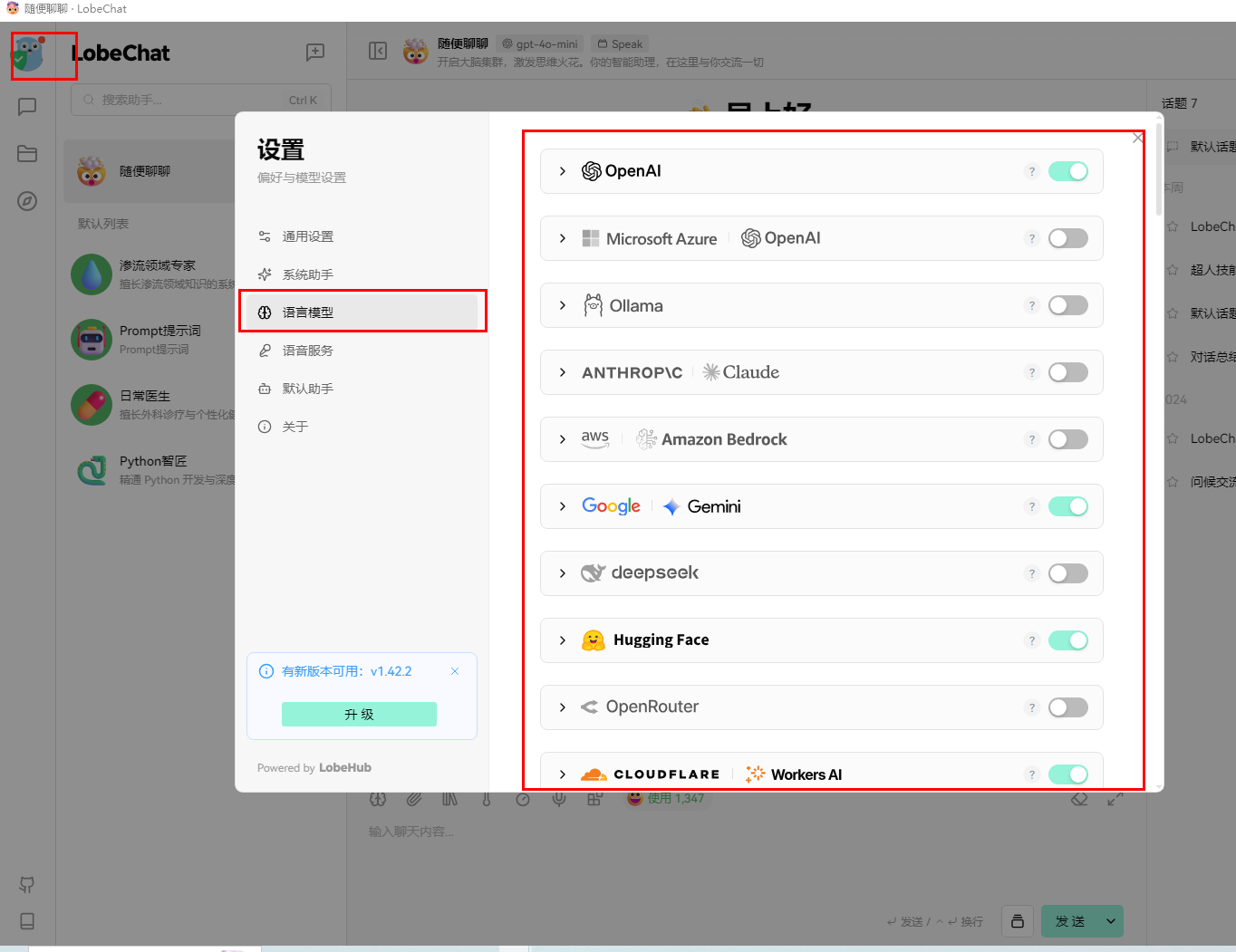The width and height of the screenshot is (1236, 952).
Task: Expand the OpenAI provider section
Action: [563, 171]
